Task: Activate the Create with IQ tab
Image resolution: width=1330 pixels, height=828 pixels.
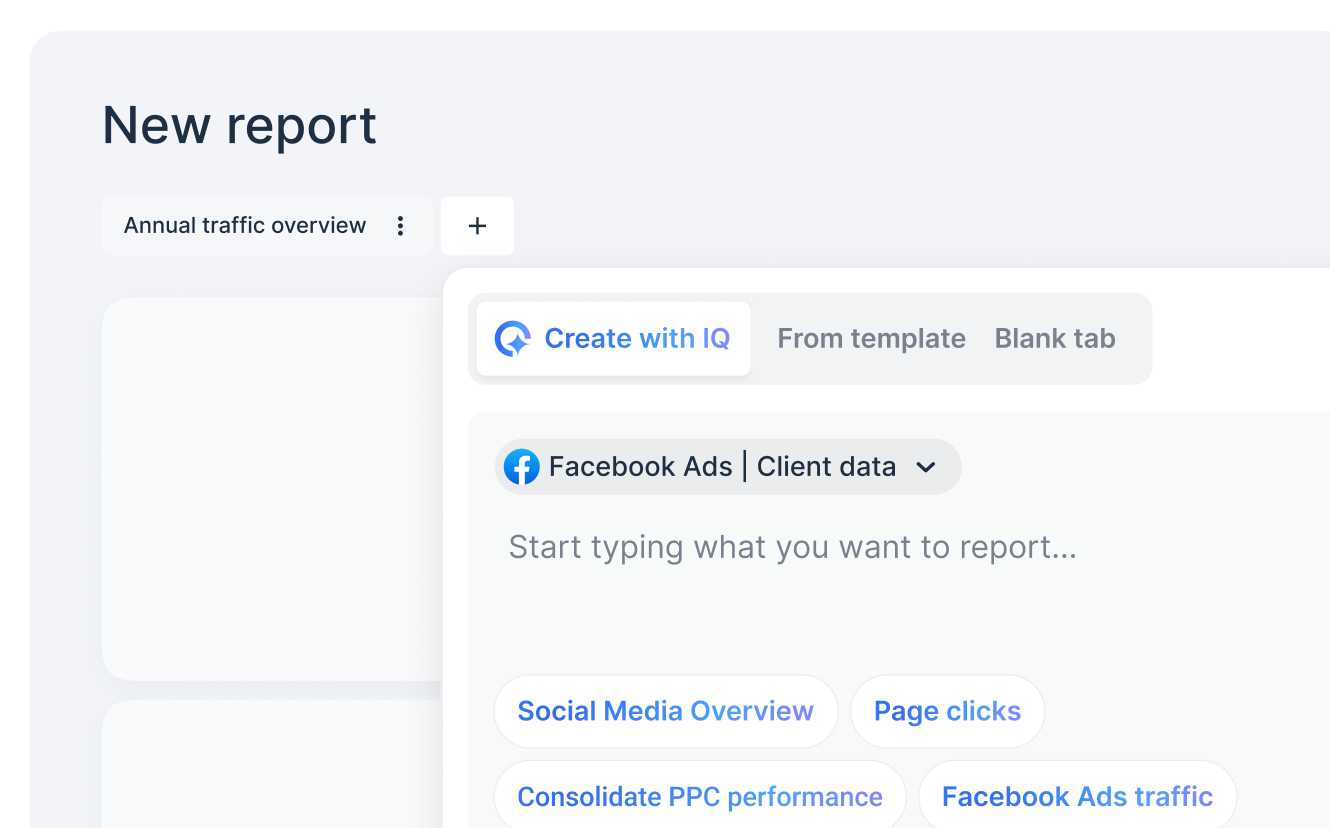Action: click(x=613, y=338)
